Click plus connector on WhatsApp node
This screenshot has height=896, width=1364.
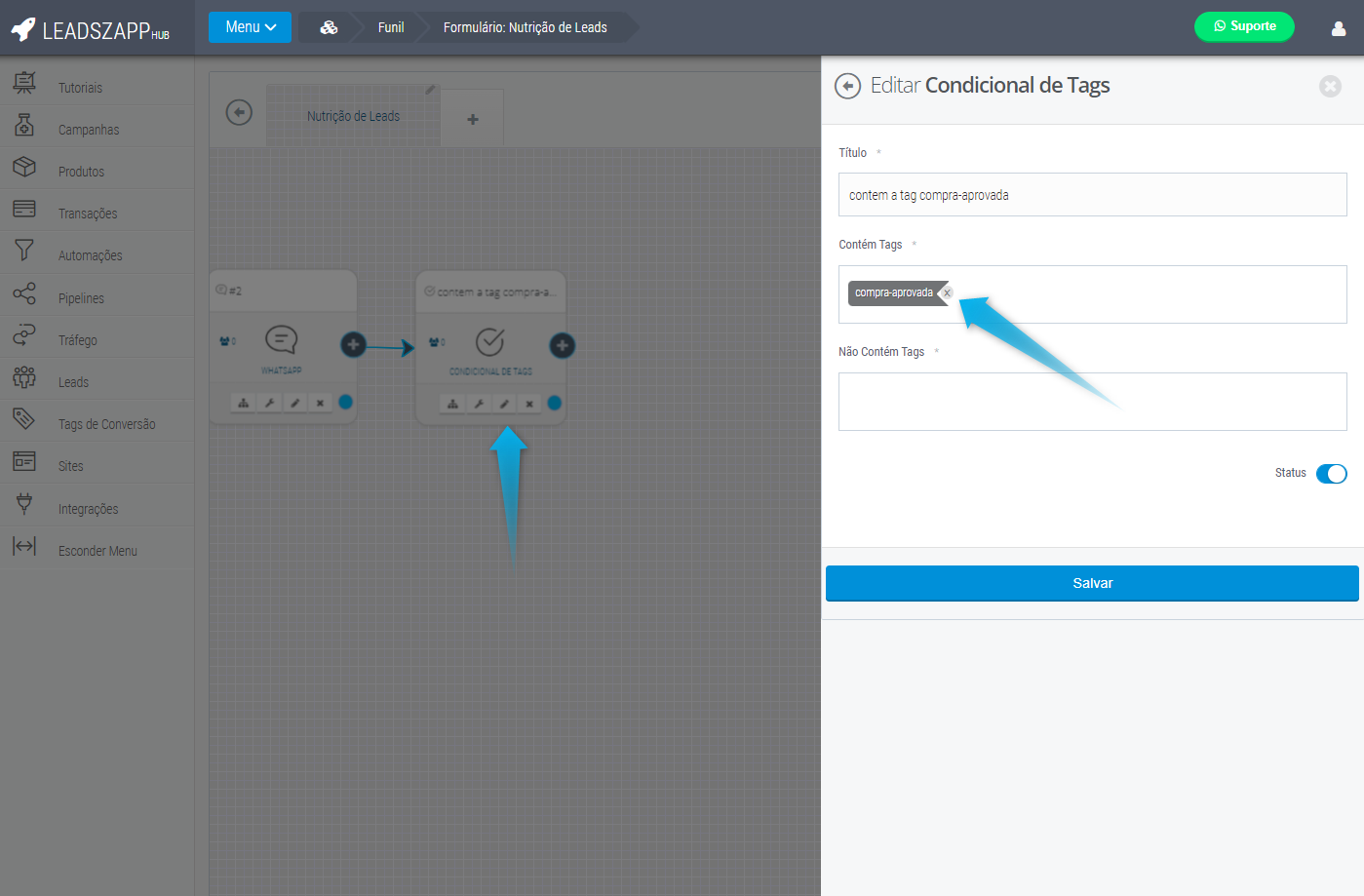(353, 344)
